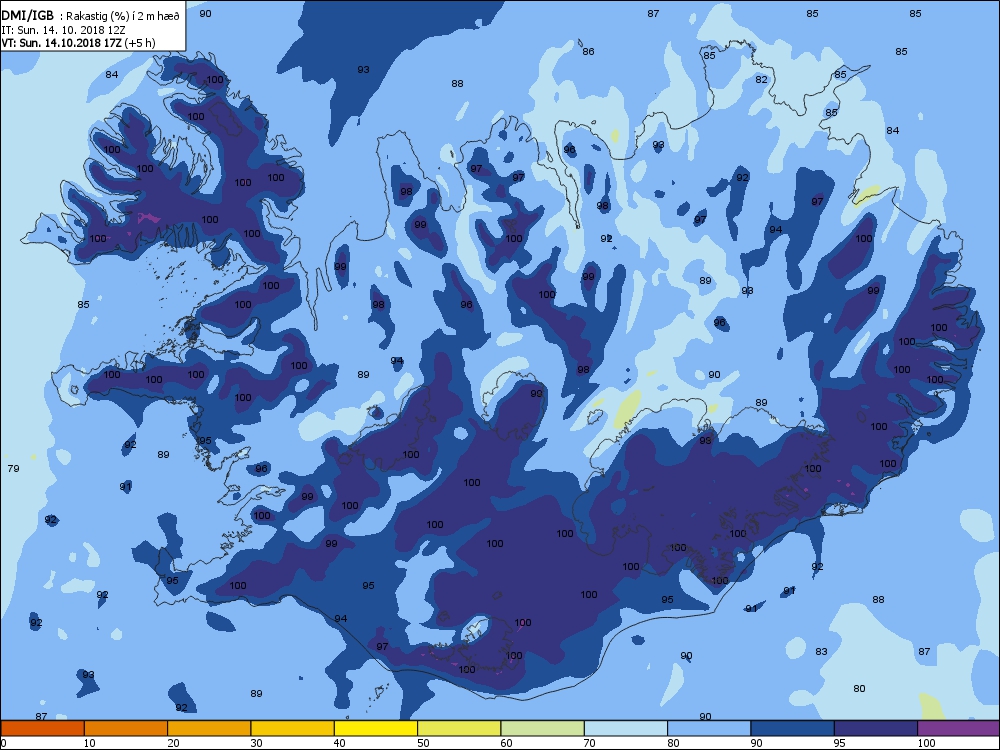The image size is (1000, 750).
Task: Click the humidity value 80 over the sea
Action: point(859,688)
